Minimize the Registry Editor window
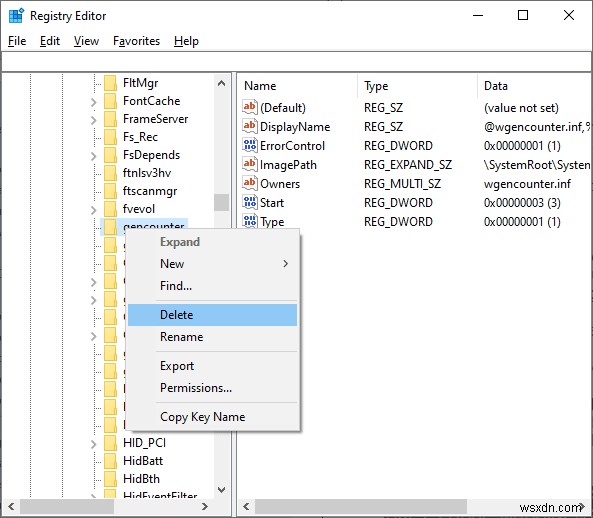 click(x=478, y=16)
